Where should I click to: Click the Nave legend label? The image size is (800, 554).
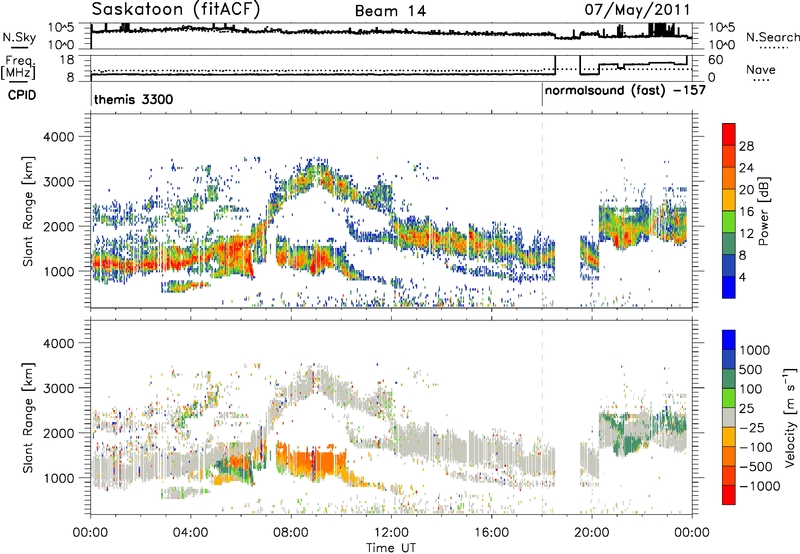pyautogui.click(x=761, y=70)
